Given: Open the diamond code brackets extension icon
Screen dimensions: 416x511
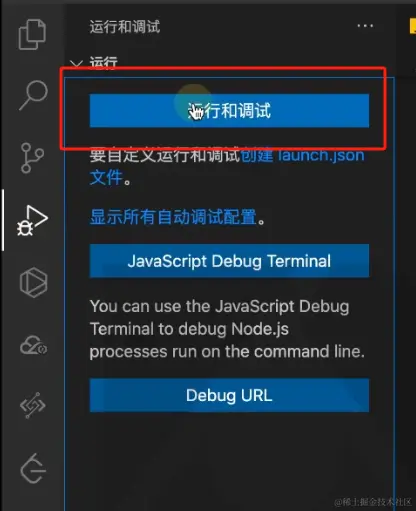Looking at the screenshot, I should pyautogui.click(x=32, y=405).
